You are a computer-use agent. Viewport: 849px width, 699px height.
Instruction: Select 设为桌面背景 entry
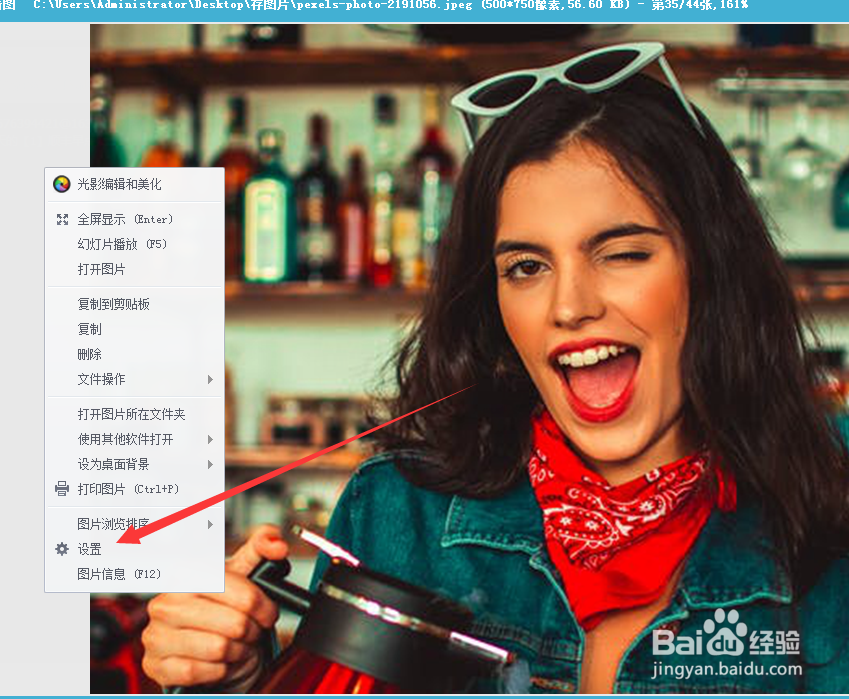[134, 464]
